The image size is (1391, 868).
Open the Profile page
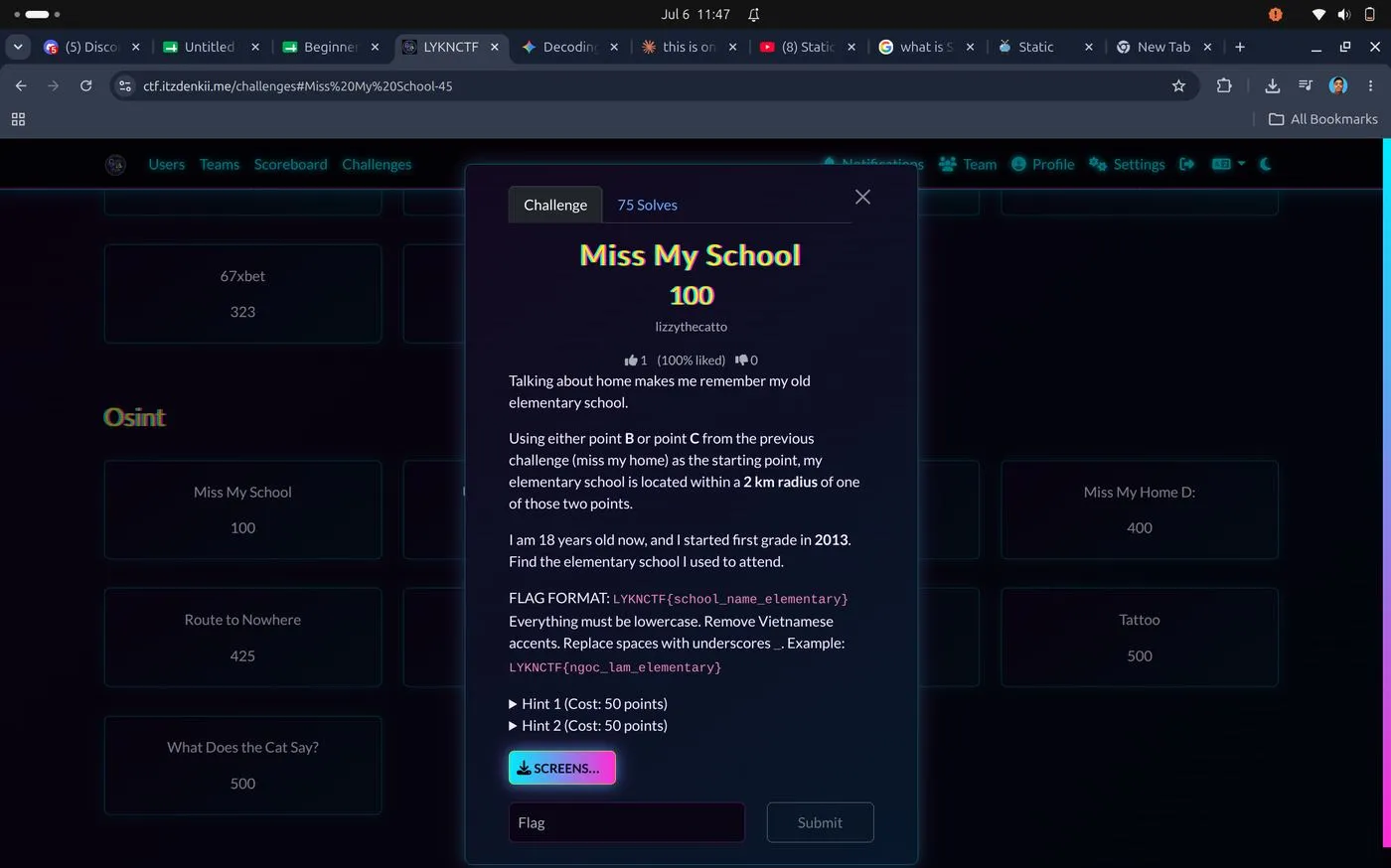1043,164
